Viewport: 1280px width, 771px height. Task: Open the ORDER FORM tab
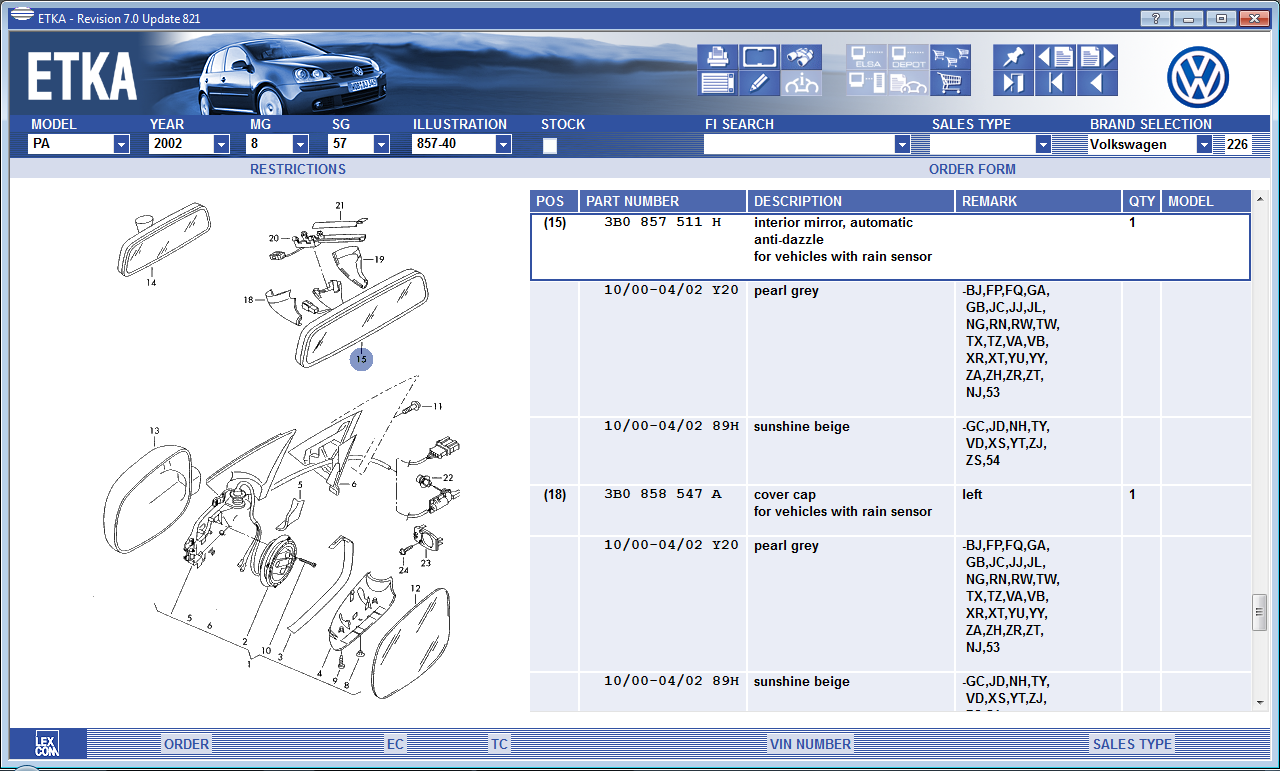tap(971, 169)
